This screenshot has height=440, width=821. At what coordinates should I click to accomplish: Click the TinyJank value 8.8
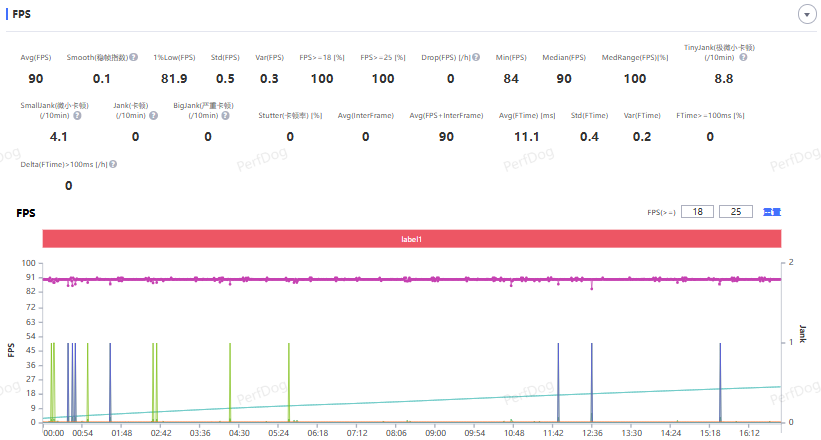[x=724, y=79]
